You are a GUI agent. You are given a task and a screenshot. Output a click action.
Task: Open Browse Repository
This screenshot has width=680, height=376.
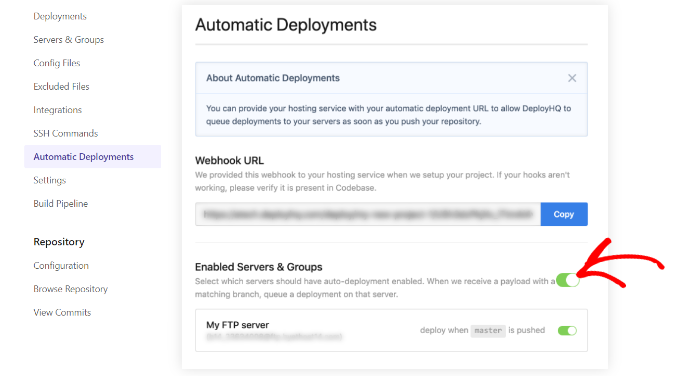[71, 289]
